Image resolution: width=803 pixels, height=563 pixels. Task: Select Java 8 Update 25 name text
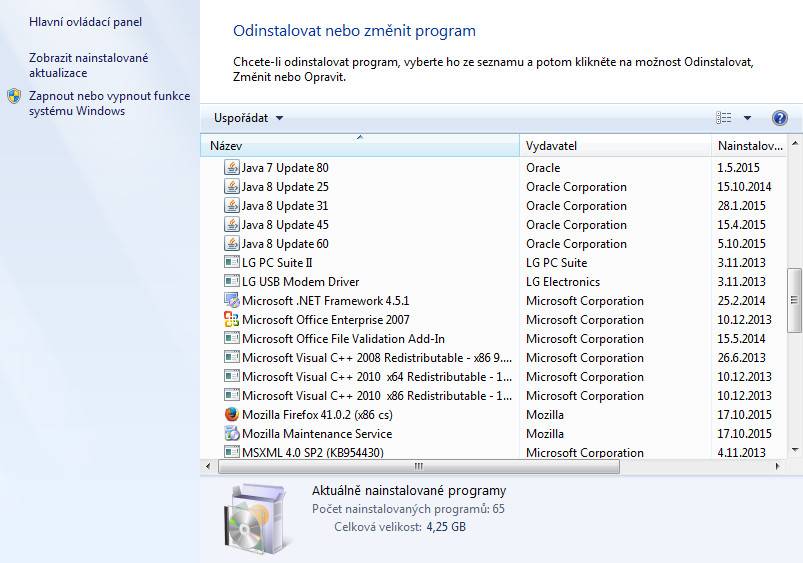click(x=285, y=186)
